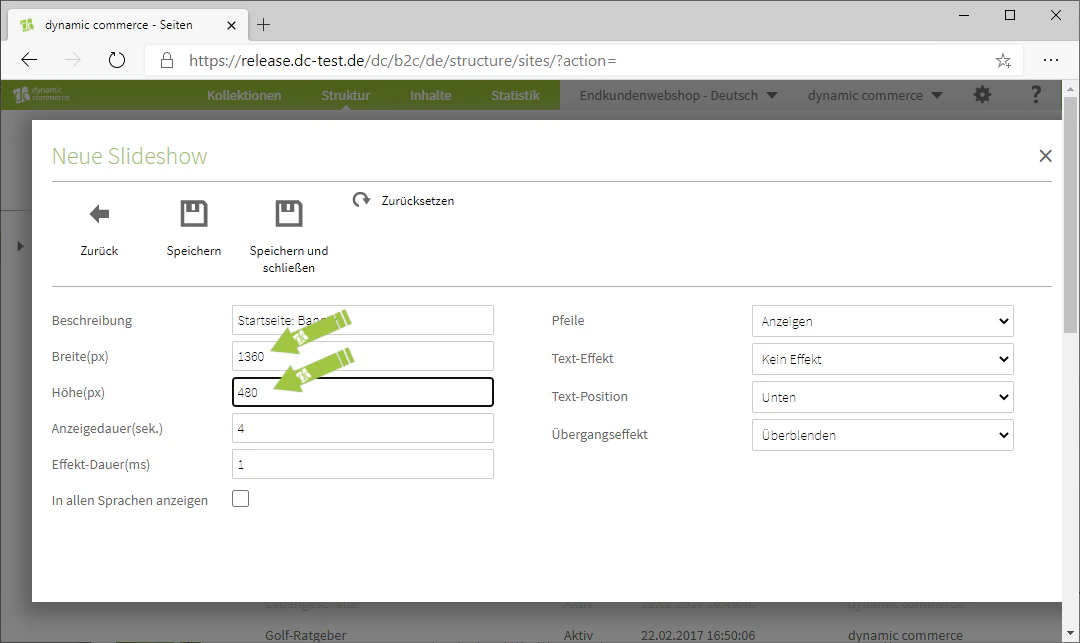Click the Effekt-Dauer(ms) input field
This screenshot has height=643, width=1080.
[363, 464]
